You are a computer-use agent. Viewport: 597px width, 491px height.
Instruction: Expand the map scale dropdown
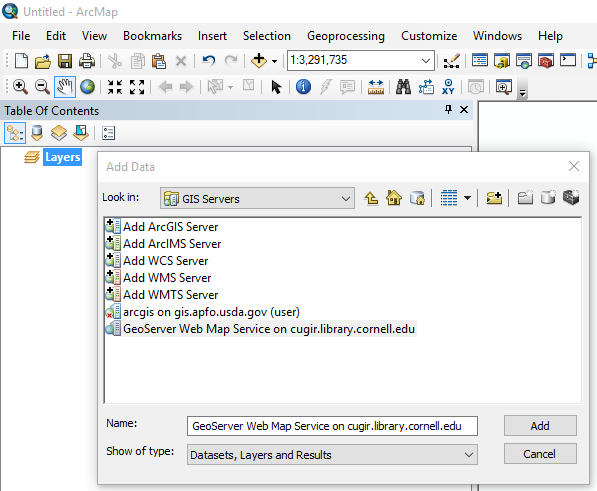[x=426, y=61]
